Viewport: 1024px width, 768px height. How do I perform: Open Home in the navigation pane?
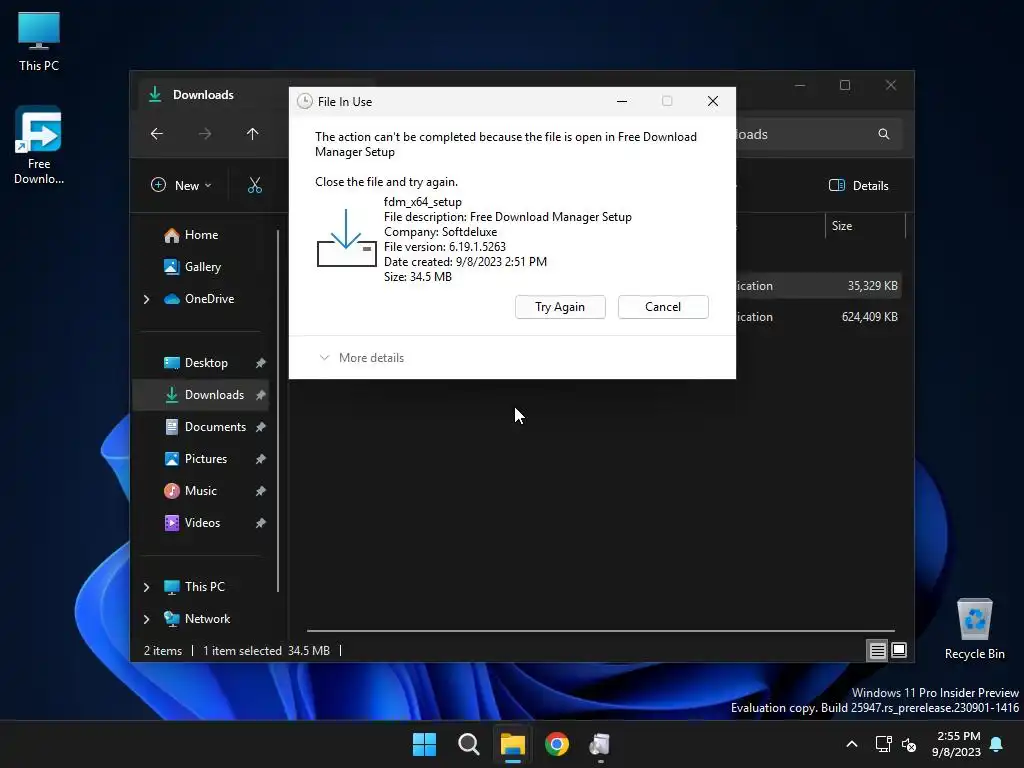tap(201, 235)
